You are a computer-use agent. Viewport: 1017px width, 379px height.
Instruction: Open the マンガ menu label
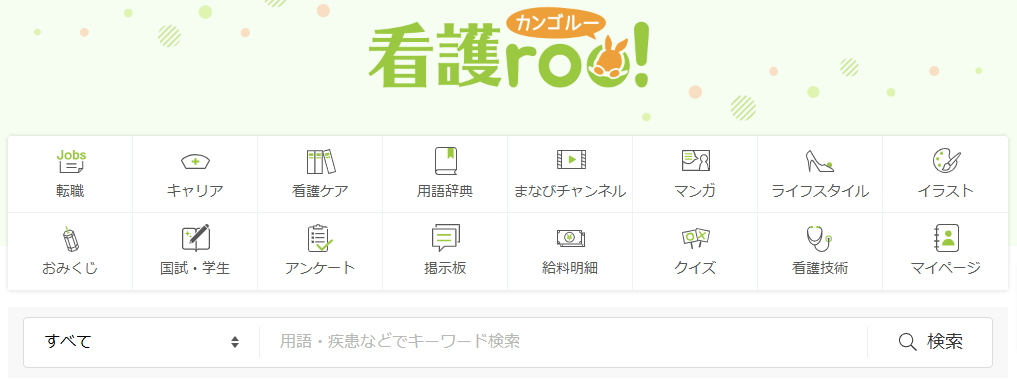pyautogui.click(x=695, y=191)
